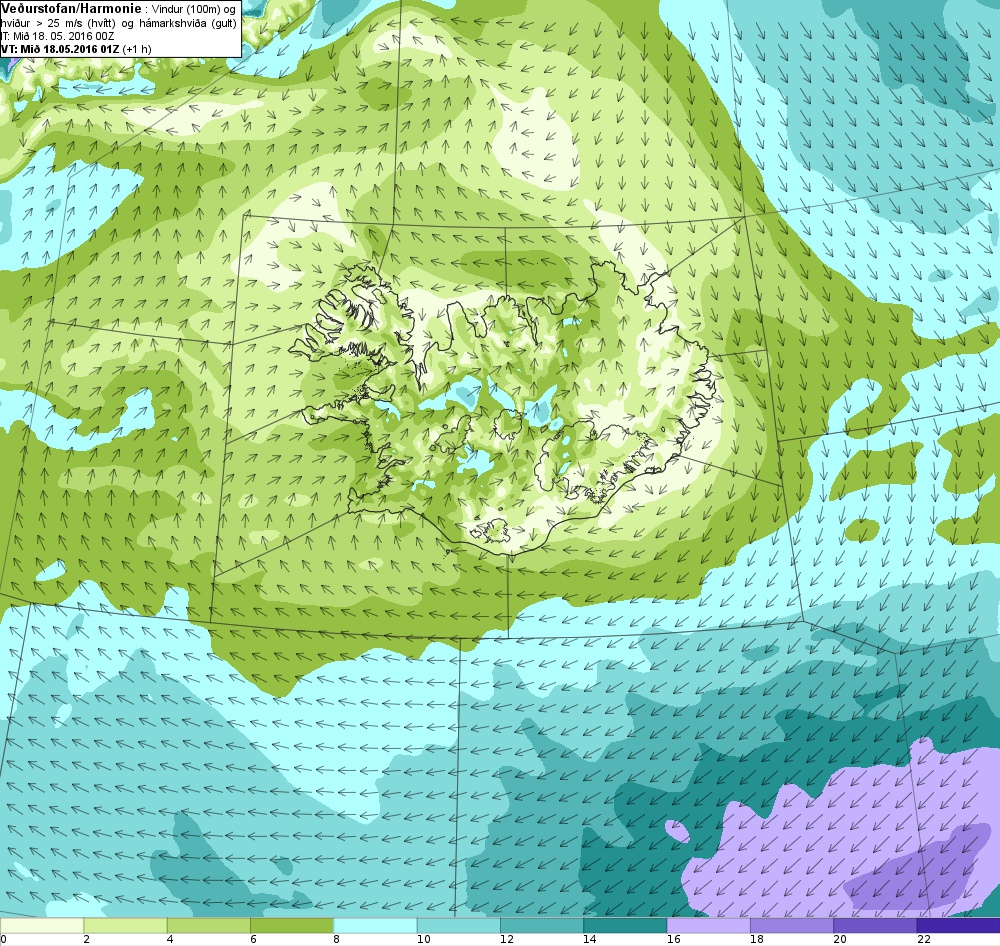
Task: Click the legend value '22'
Action: pos(923,940)
